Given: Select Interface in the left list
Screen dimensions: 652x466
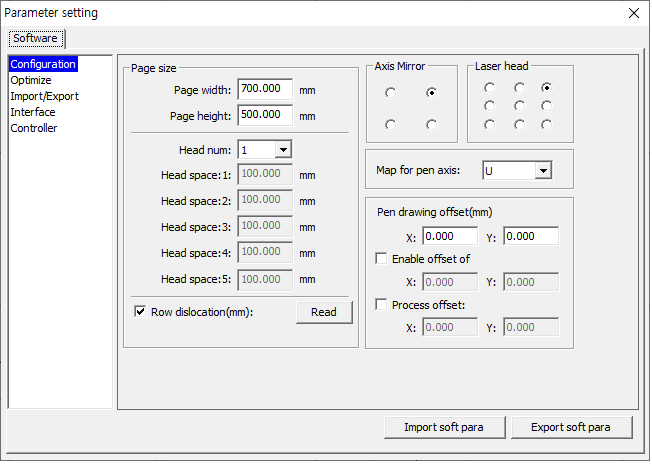Looking at the screenshot, I should [x=32, y=112].
